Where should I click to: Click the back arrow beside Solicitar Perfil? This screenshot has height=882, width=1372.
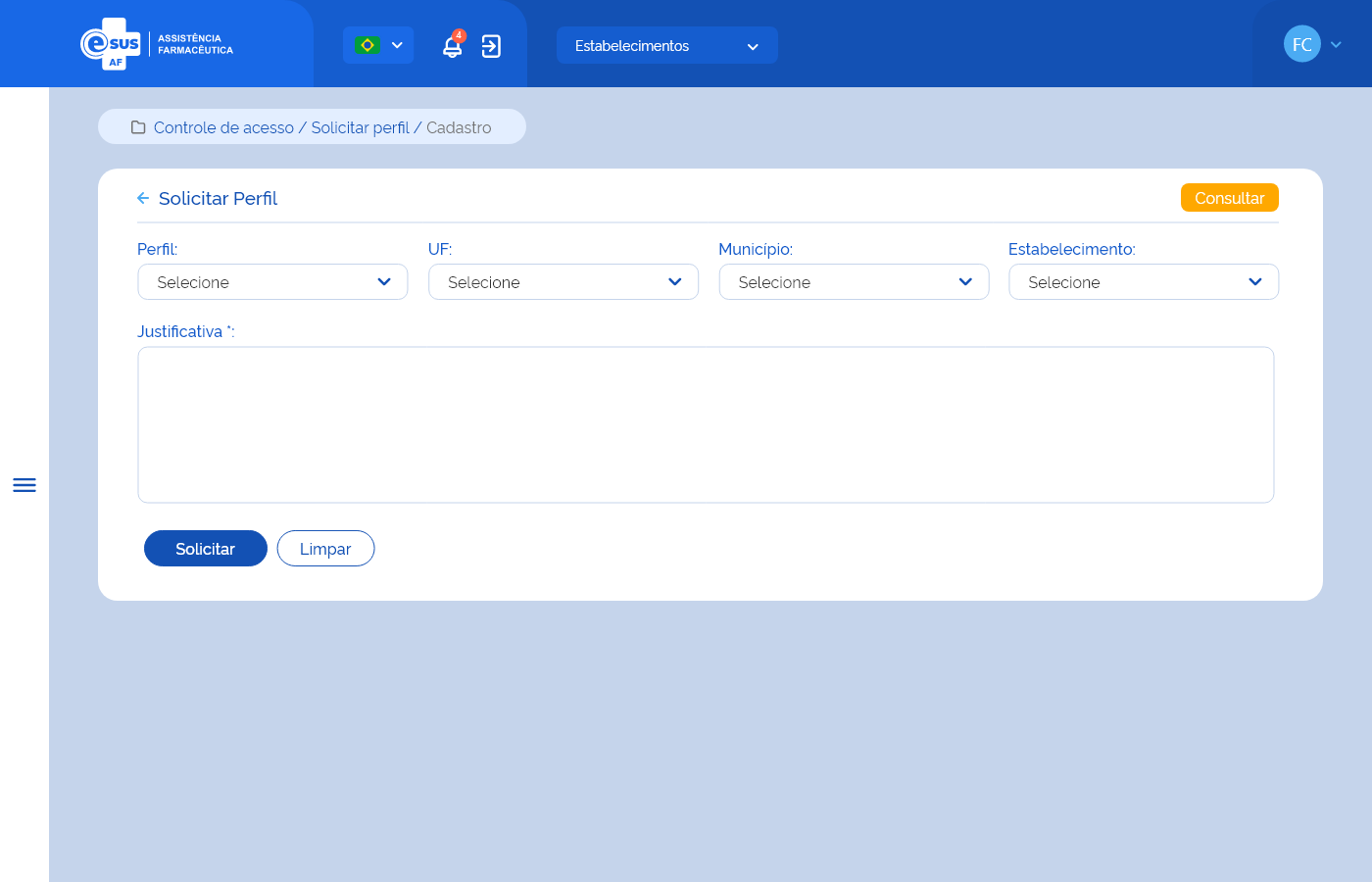click(x=143, y=198)
